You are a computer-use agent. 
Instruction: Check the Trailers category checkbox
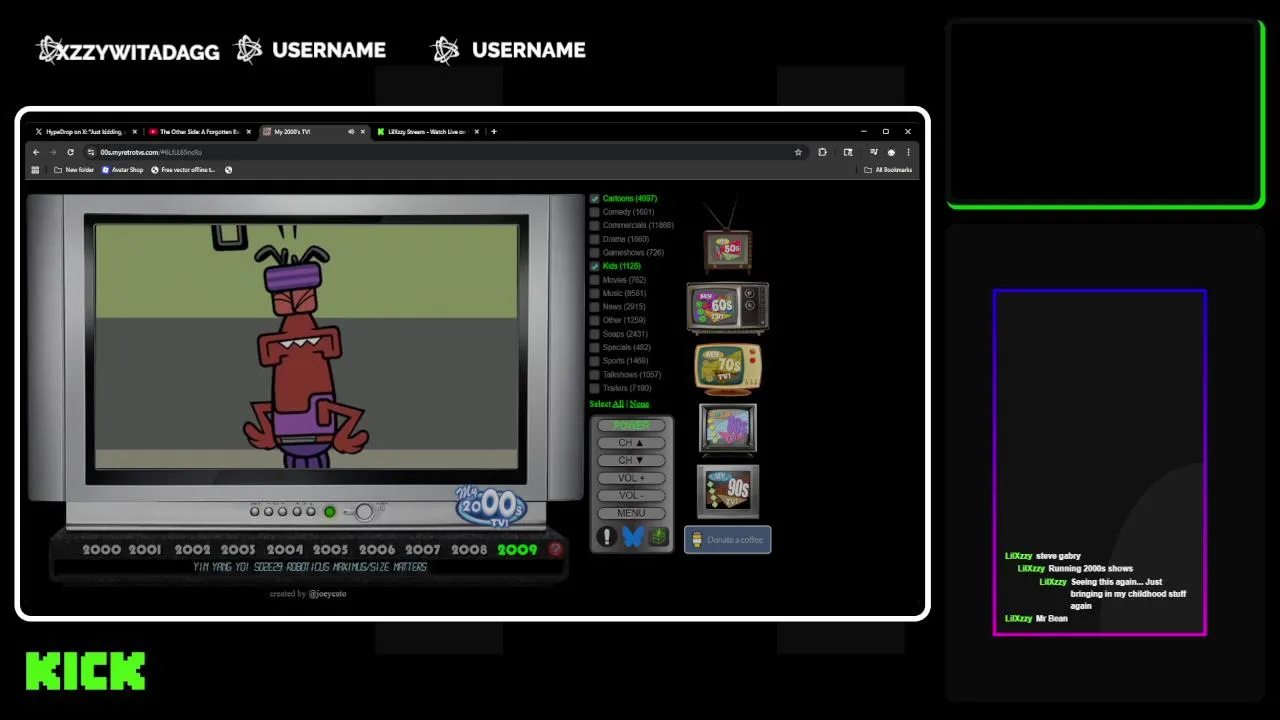coord(594,388)
